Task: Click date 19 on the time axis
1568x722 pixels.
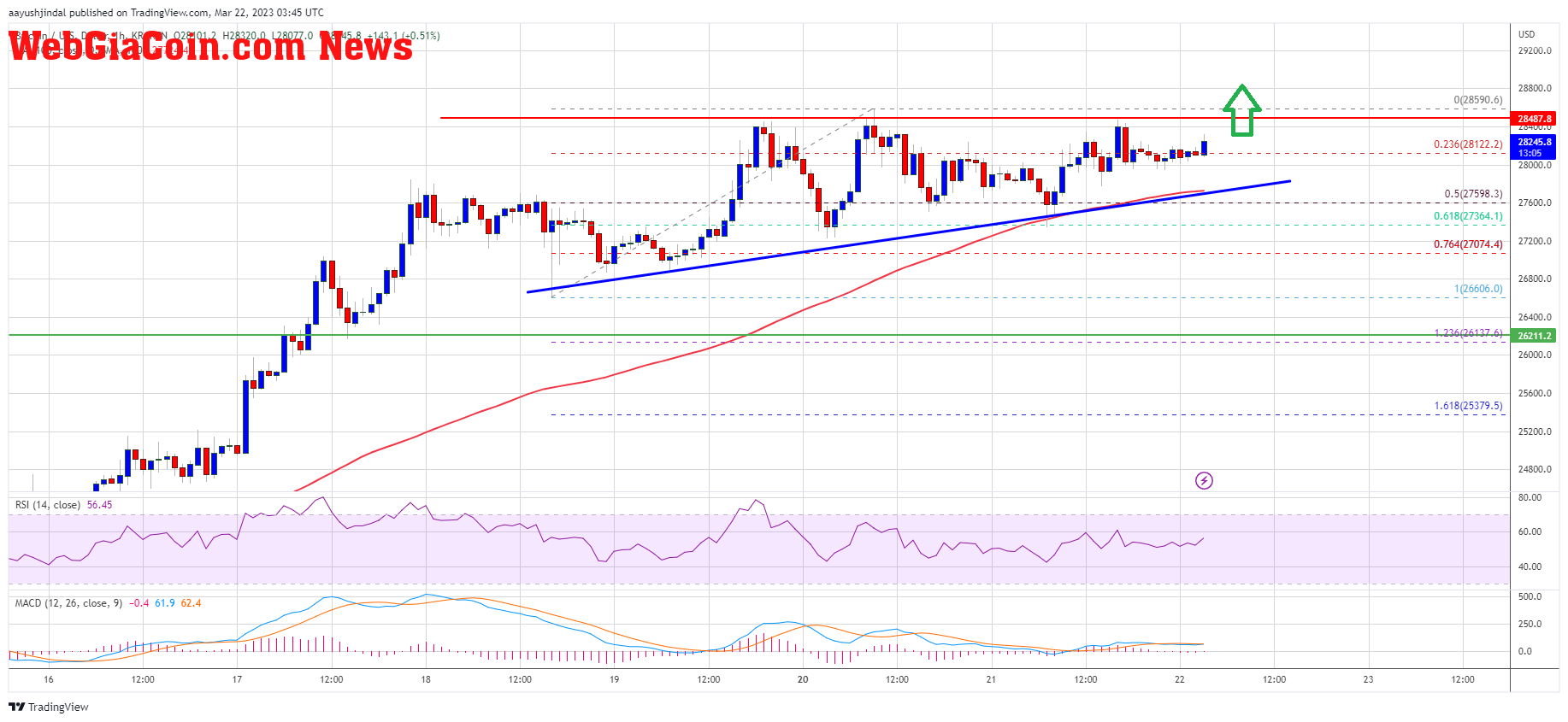Action: (x=614, y=680)
